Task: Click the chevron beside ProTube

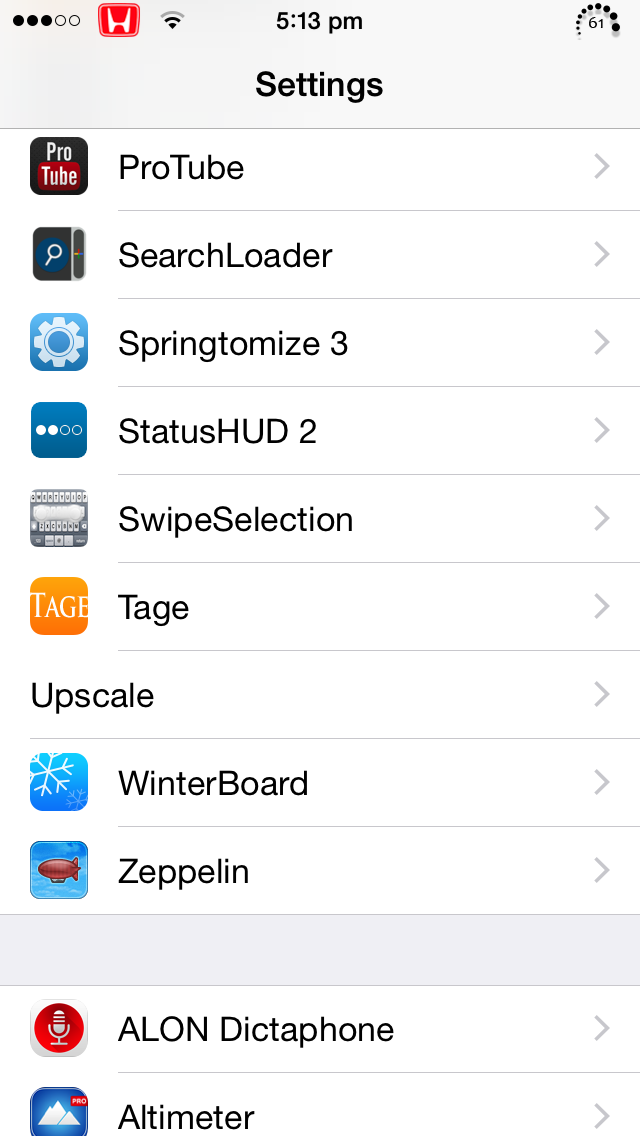Action: tap(602, 167)
